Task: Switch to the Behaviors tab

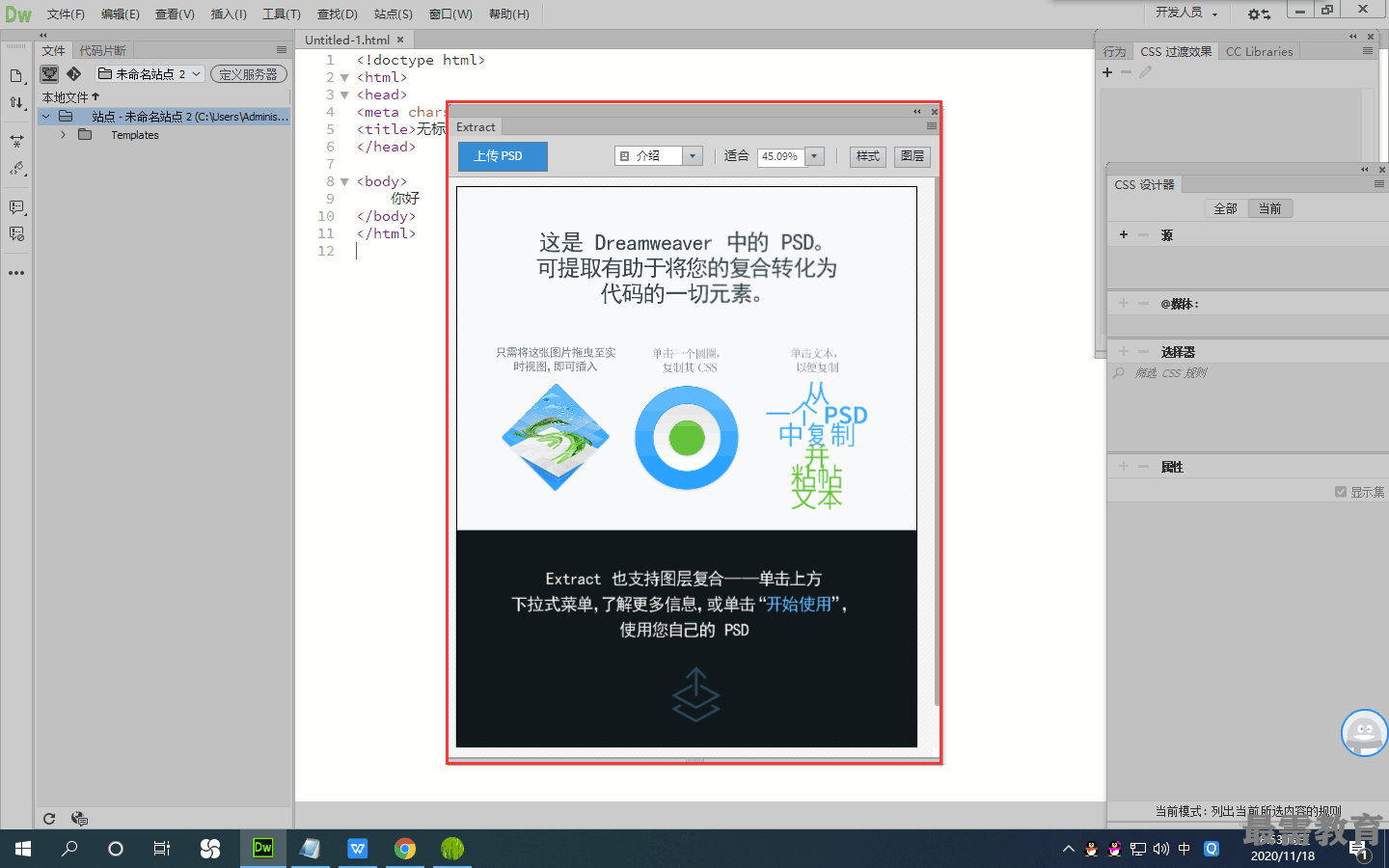Action: (1114, 51)
